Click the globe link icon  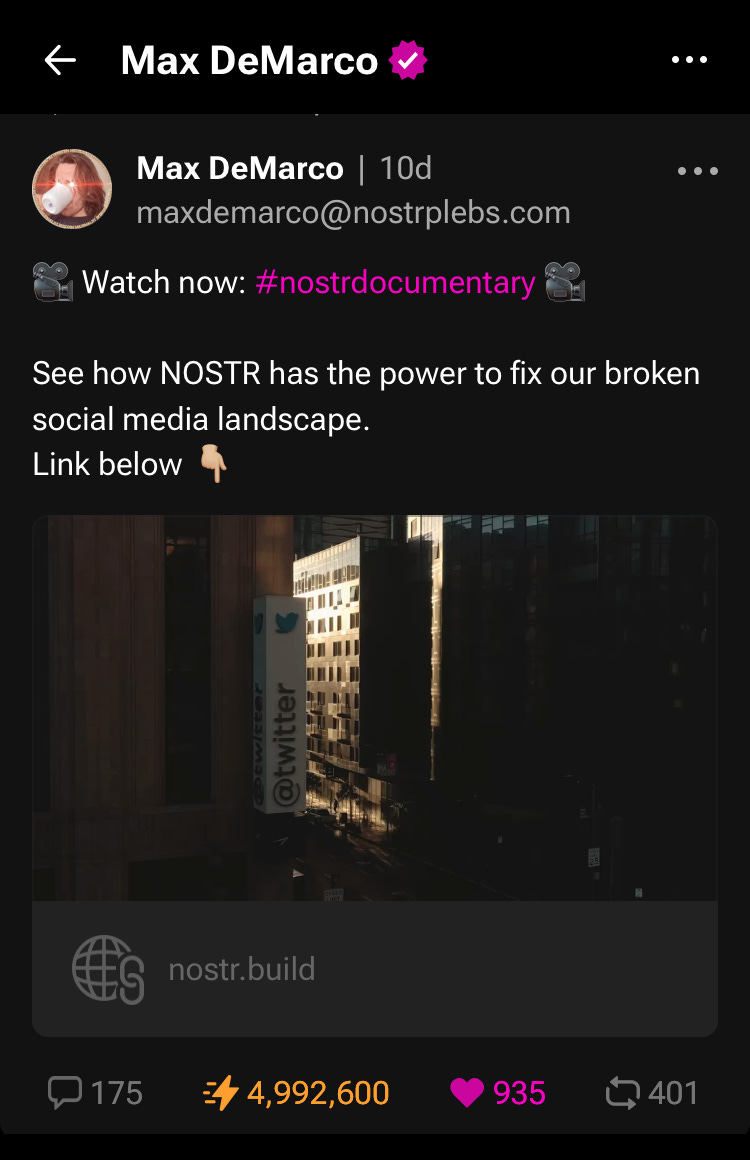pyautogui.click(x=108, y=969)
